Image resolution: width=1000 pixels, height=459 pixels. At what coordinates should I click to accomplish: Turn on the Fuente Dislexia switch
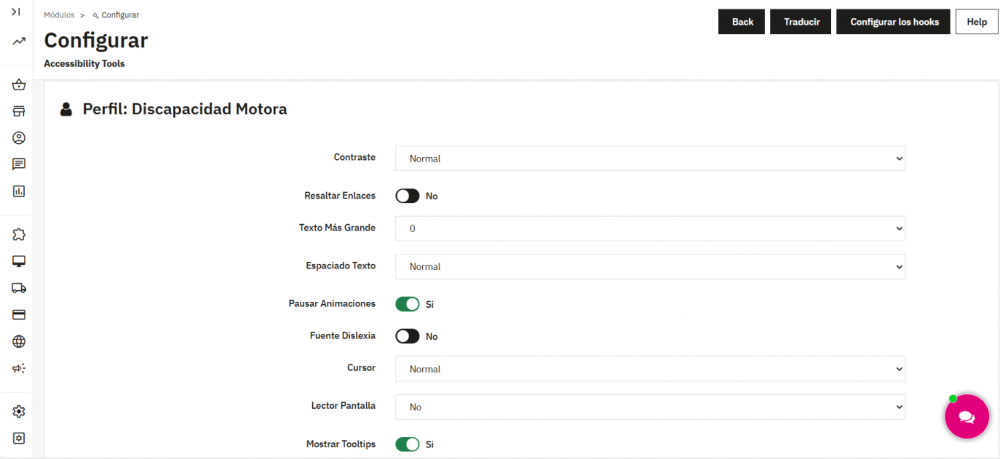coord(408,336)
